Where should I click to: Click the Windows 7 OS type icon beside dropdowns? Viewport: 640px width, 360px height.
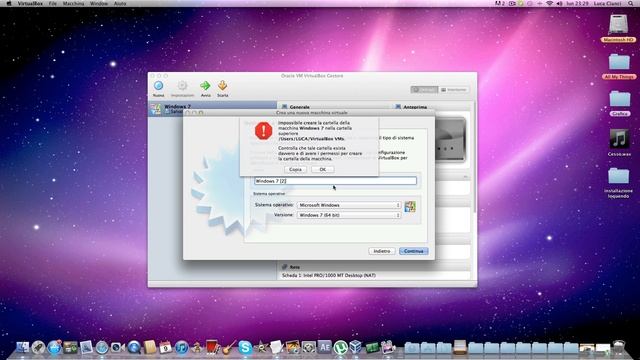click(x=410, y=207)
